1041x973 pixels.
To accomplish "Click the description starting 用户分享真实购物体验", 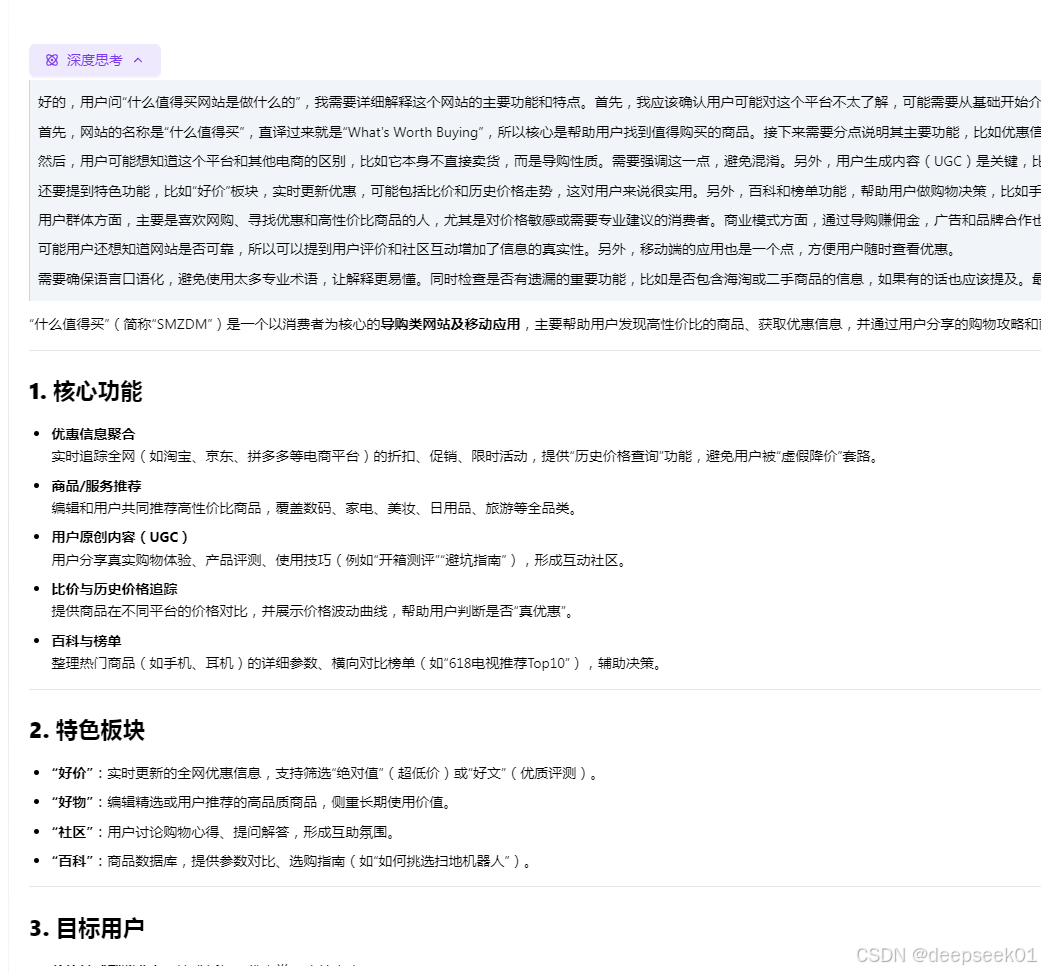I will [x=340, y=560].
